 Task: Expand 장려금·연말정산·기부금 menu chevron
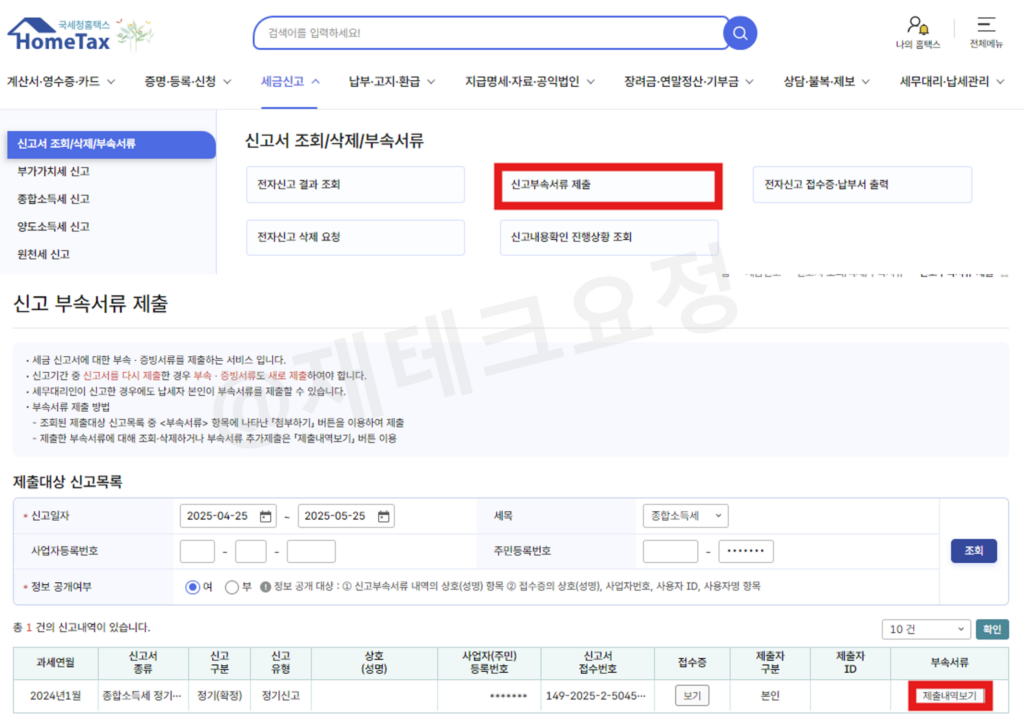(749, 82)
